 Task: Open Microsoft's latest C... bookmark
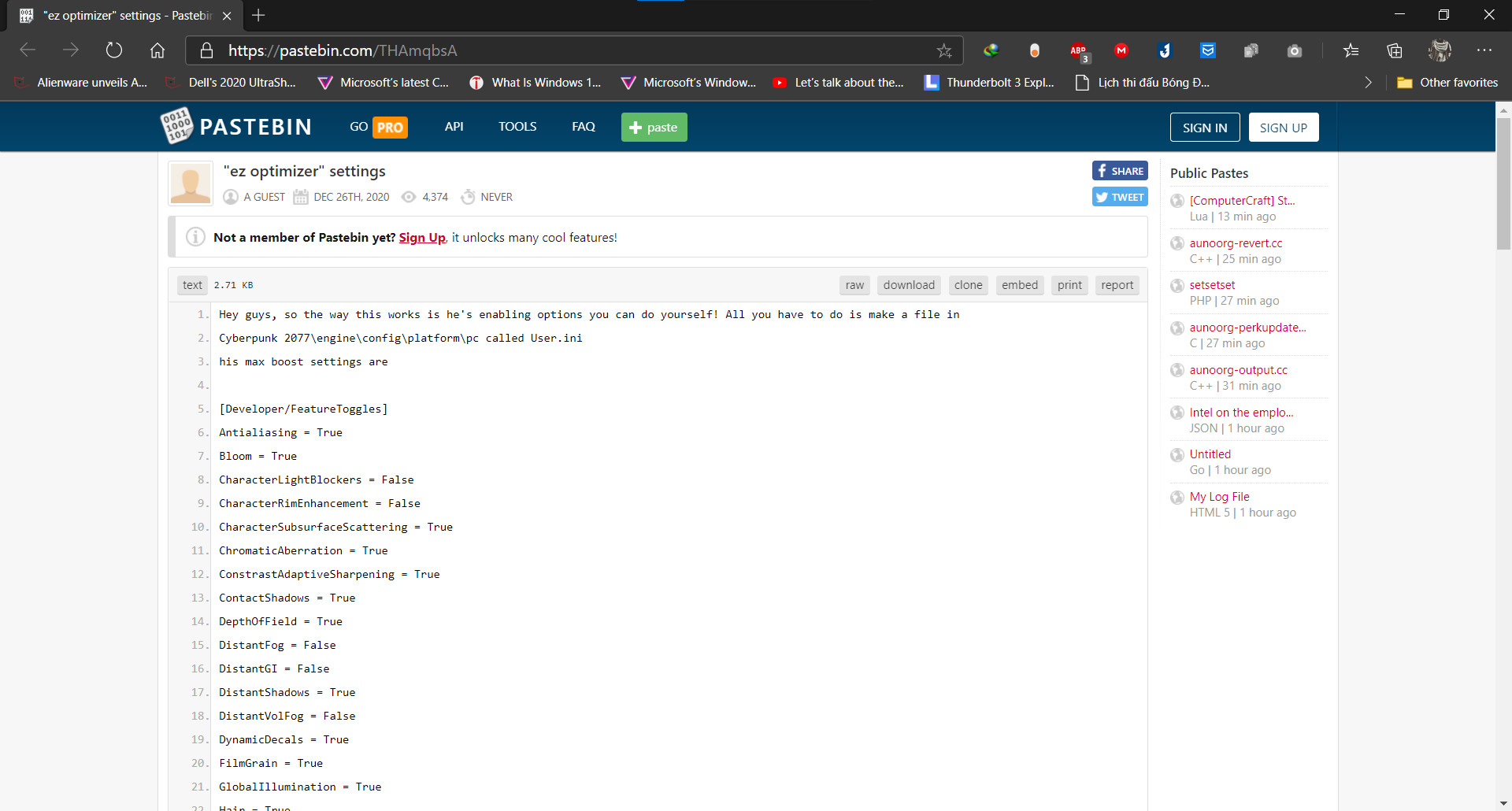pyautogui.click(x=384, y=82)
